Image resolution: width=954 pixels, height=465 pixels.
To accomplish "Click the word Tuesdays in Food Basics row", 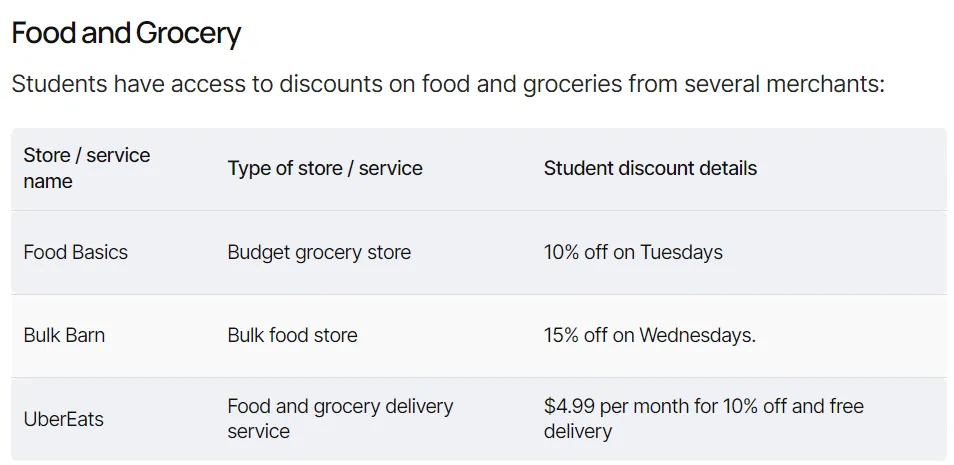I will [681, 252].
